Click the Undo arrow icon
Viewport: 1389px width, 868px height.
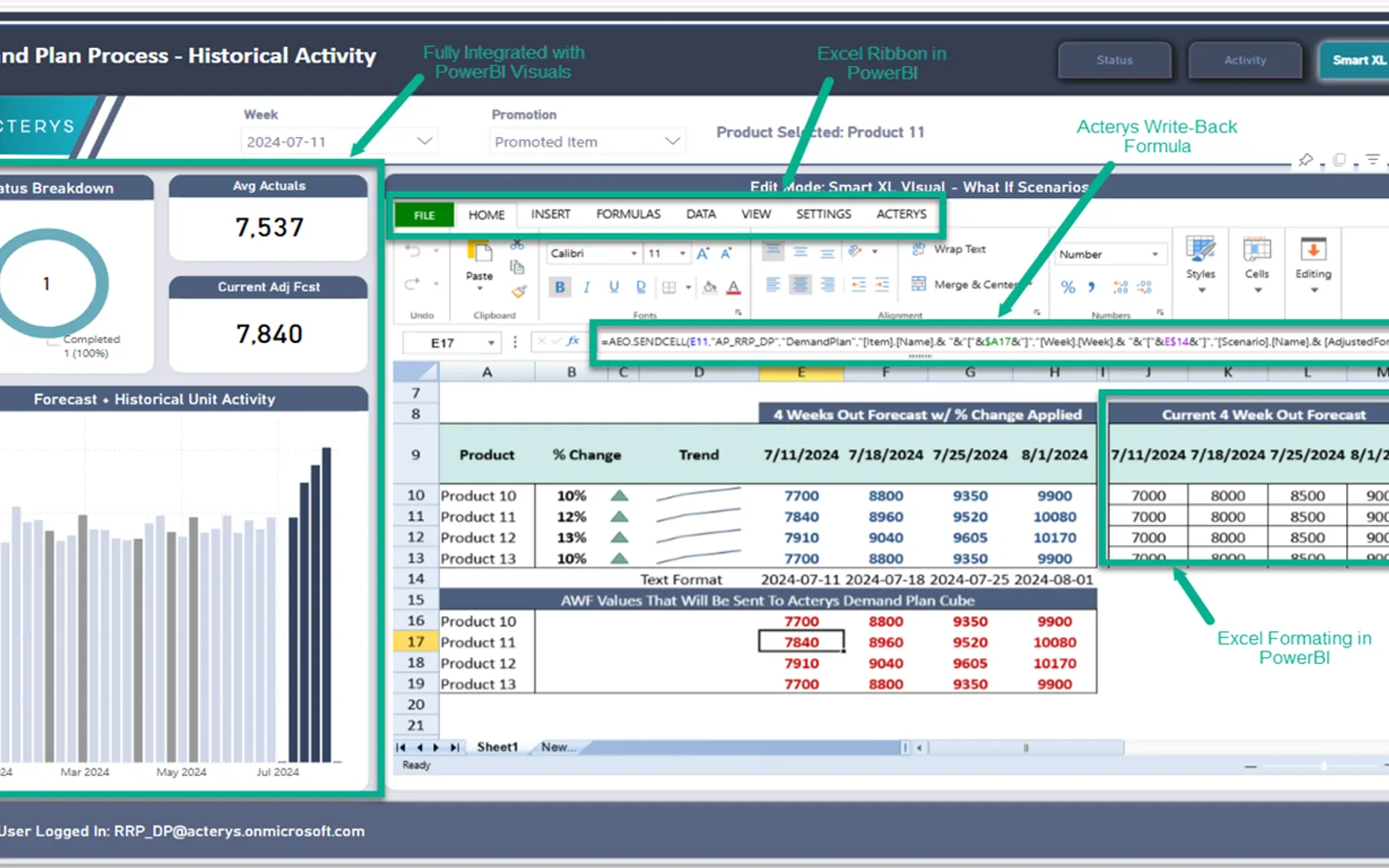[413, 252]
